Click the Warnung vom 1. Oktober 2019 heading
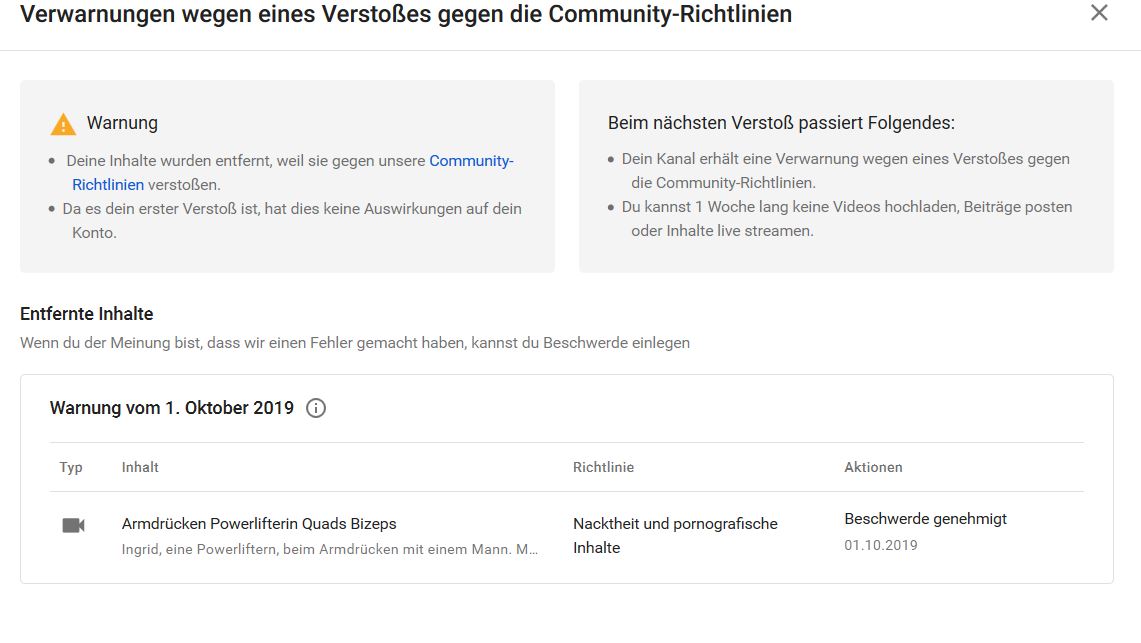The image size is (1141, 643). (172, 408)
